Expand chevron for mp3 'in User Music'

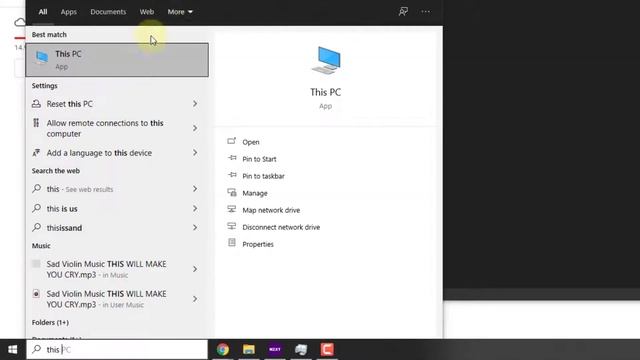click(195, 299)
